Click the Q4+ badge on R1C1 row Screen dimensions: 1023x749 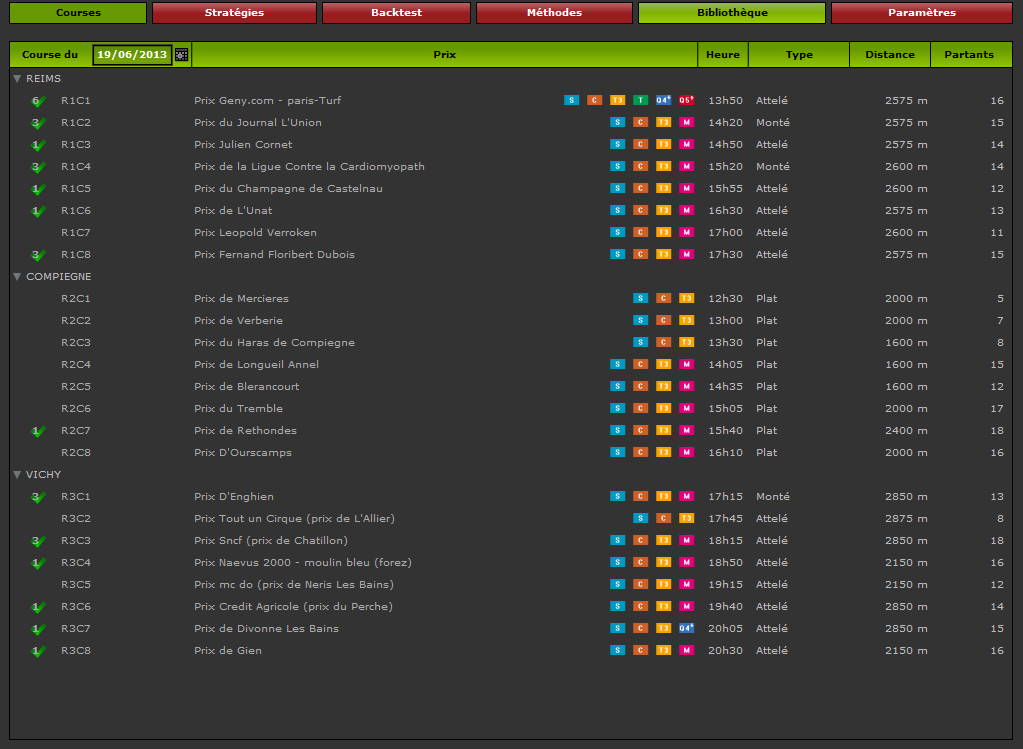pos(663,100)
